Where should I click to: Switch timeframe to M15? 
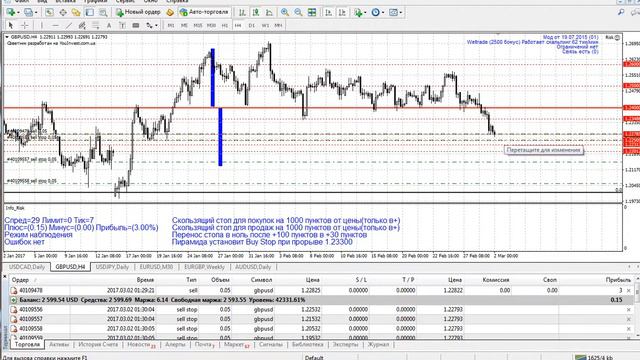pos(198,25)
